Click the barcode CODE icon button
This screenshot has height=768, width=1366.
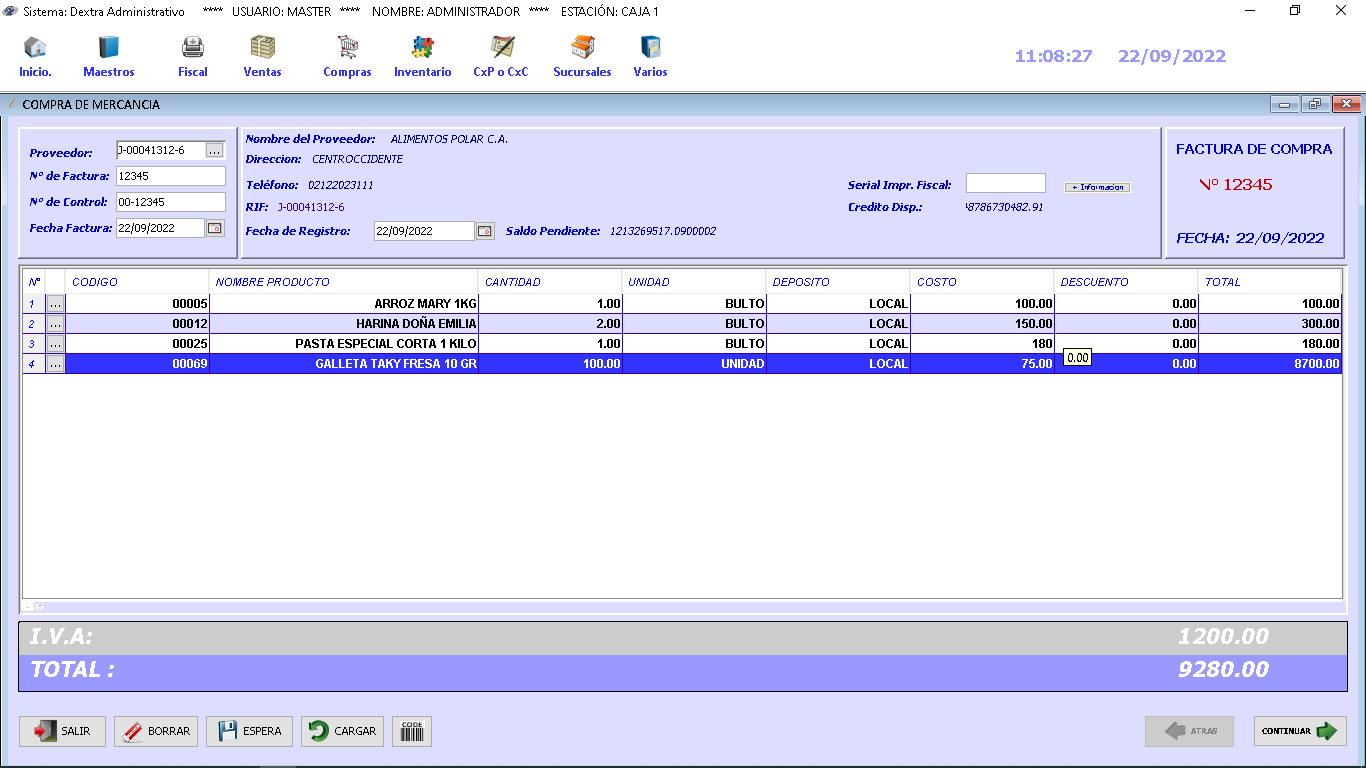click(412, 731)
